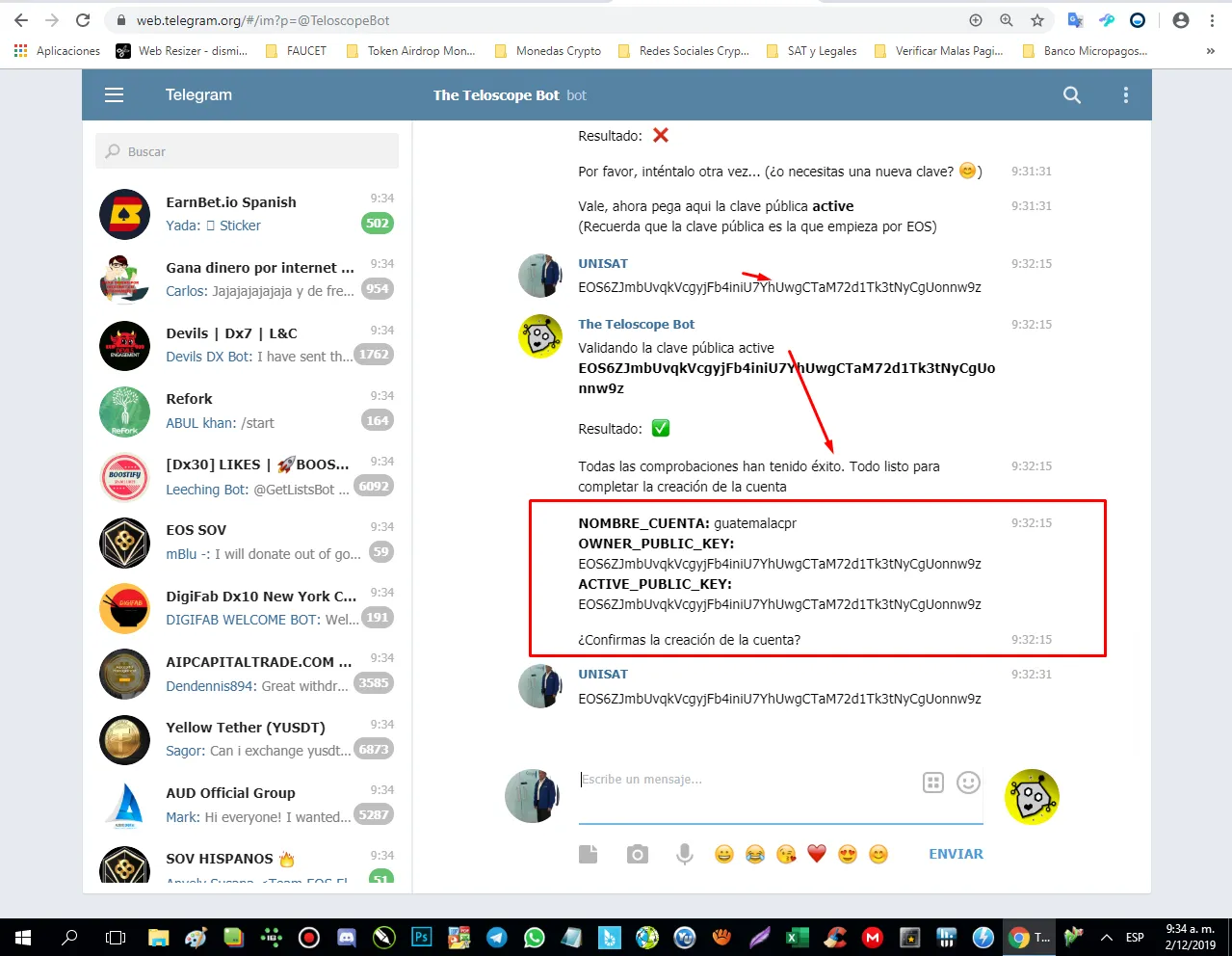This screenshot has height=956, width=1232.
Task: Attach a file to the message
Action: tap(588, 854)
